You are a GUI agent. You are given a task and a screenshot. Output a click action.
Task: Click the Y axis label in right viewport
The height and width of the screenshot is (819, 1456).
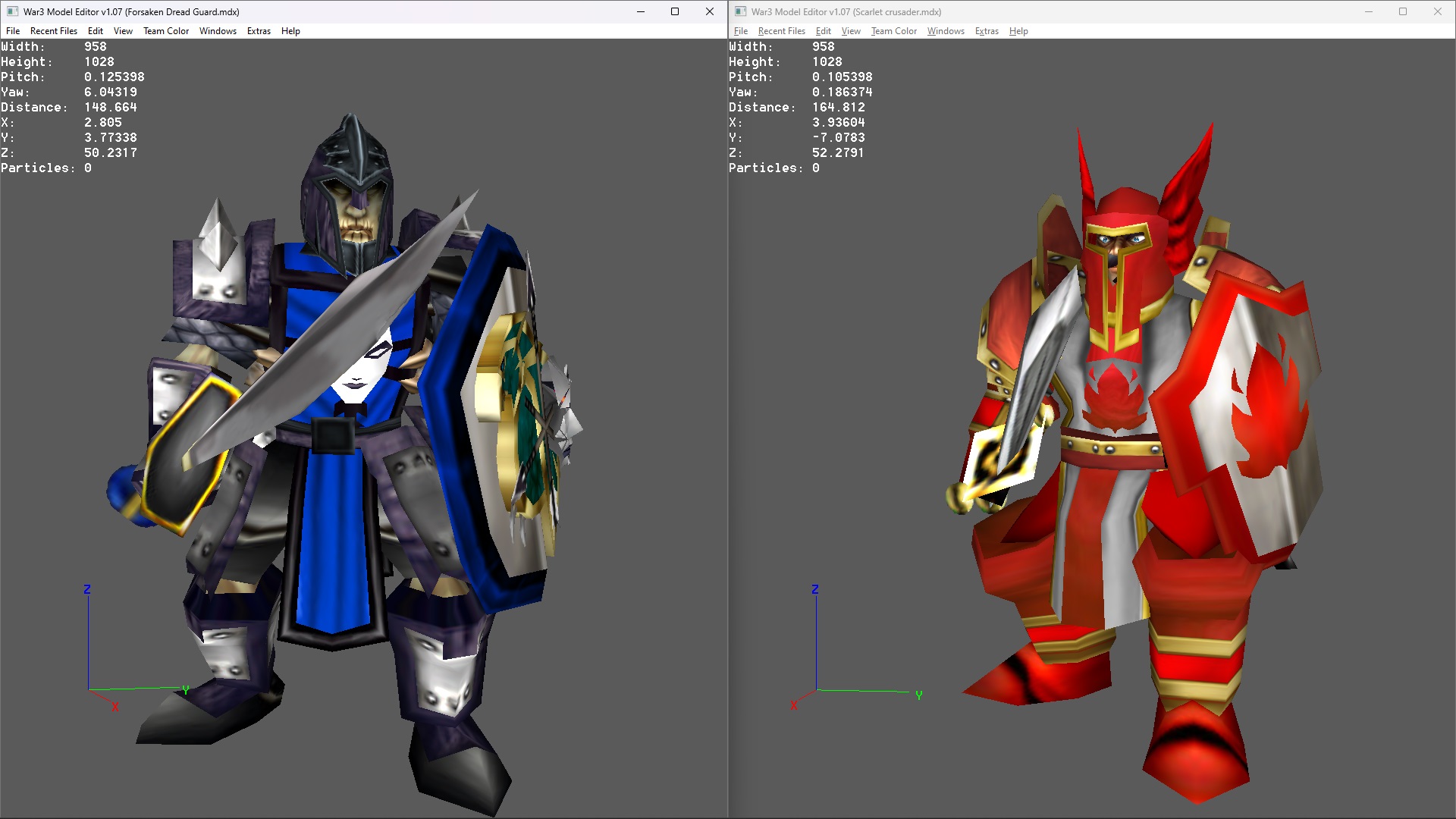[x=919, y=695]
